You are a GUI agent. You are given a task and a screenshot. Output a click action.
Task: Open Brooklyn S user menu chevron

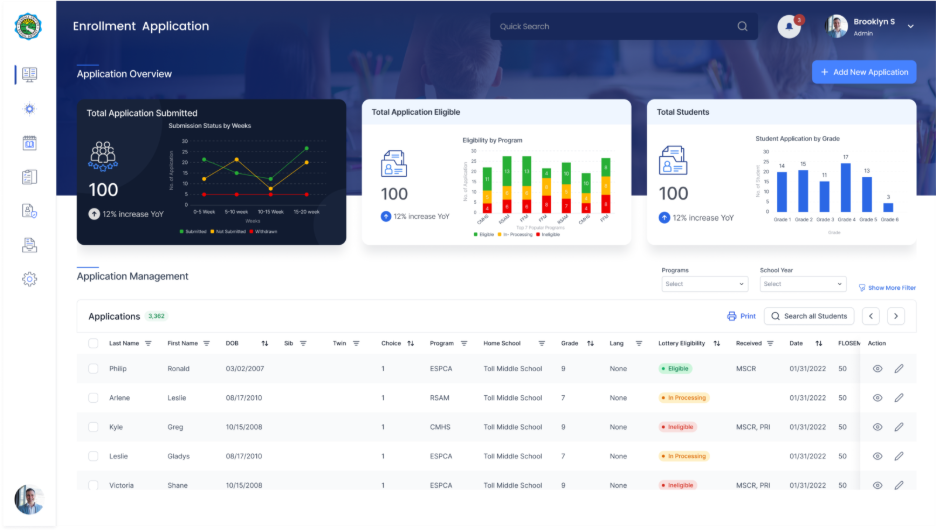click(x=910, y=27)
